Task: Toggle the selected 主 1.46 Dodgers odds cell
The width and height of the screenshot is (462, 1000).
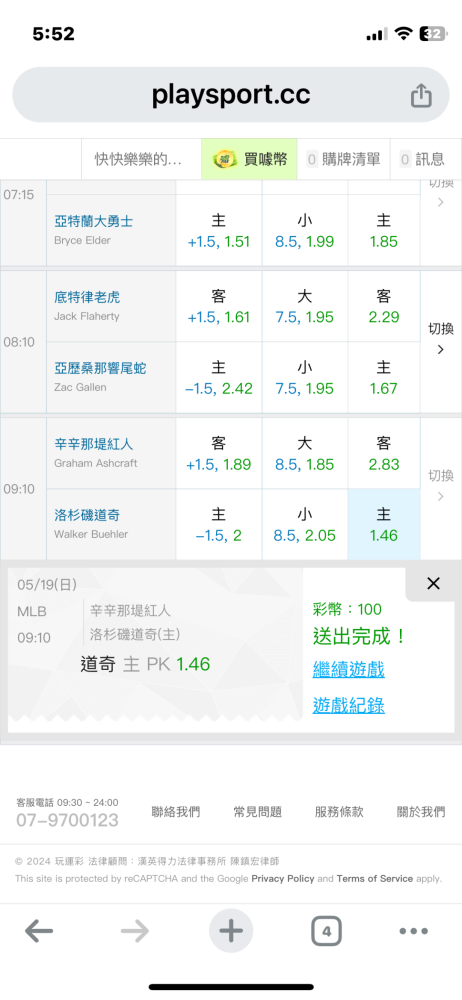Action: (384, 524)
